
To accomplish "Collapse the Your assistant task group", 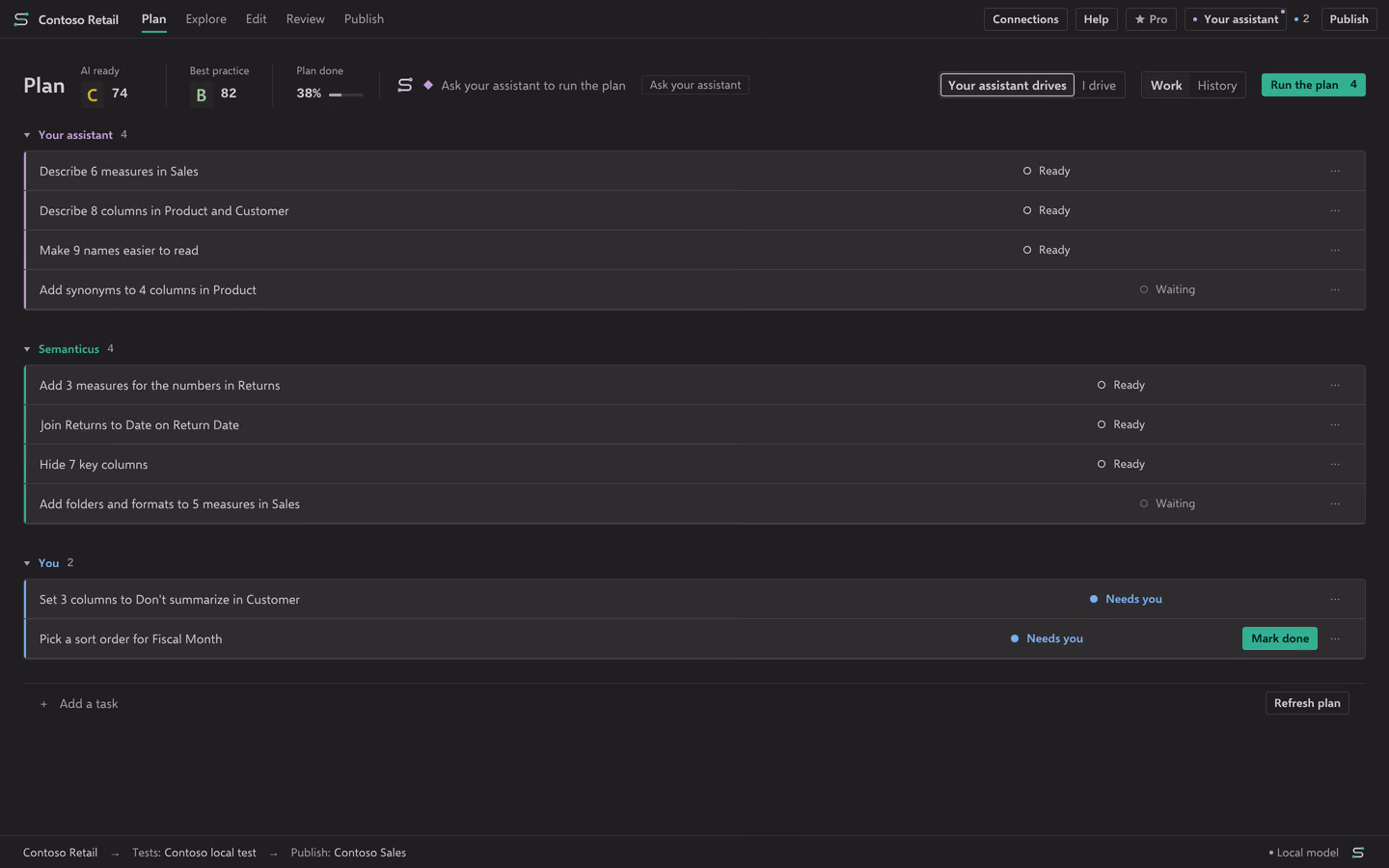I will coord(27,135).
